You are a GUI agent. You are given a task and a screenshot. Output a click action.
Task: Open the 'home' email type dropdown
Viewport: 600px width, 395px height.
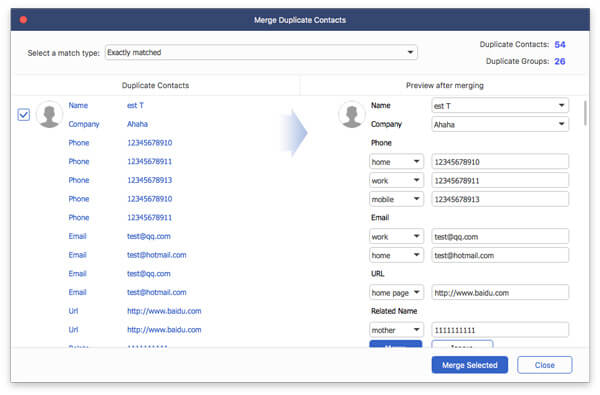pyautogui.click(x=396, y=255)
